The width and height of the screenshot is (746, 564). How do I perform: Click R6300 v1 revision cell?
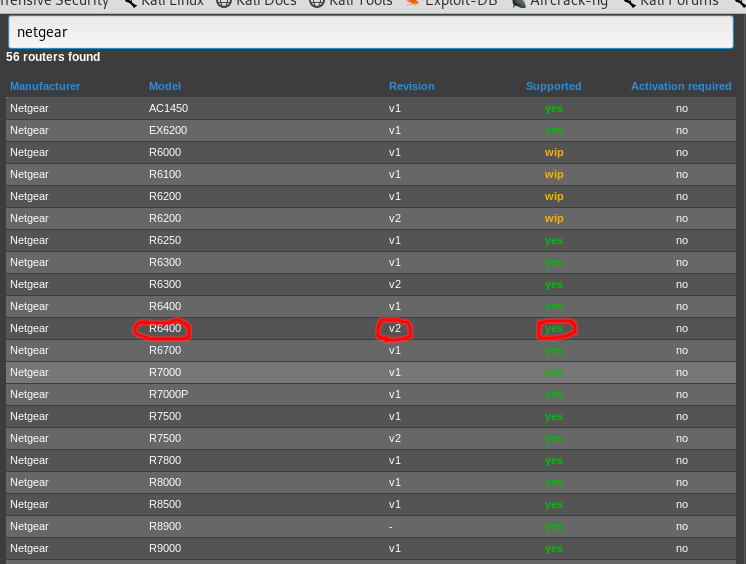click(395, 262)
